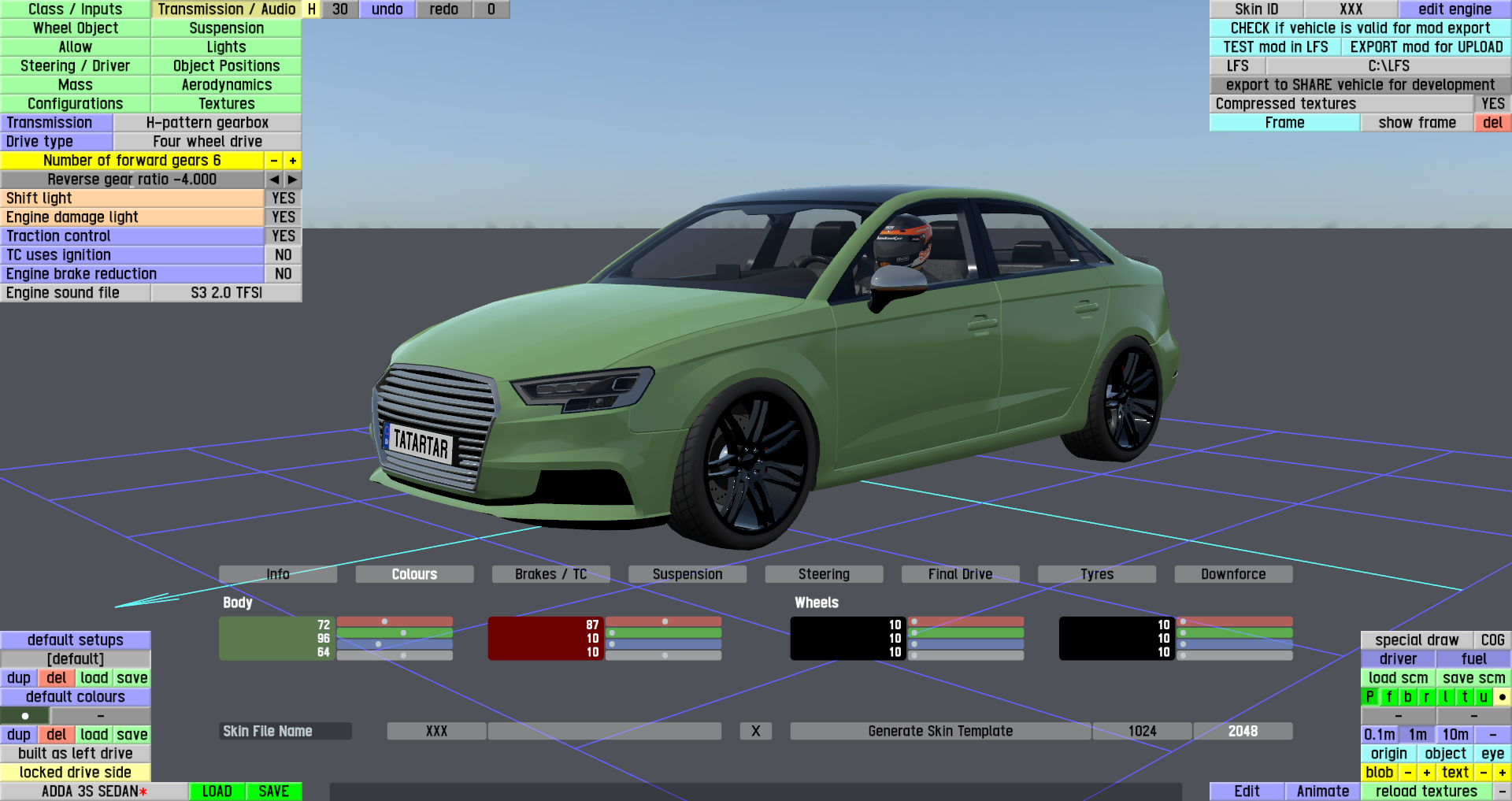Click reload textures
The height and width of the screenshot is (801, 1512).
[1427, 792]
